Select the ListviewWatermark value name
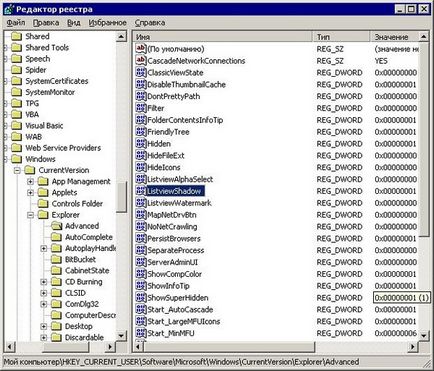 click(x=179, y=203)
